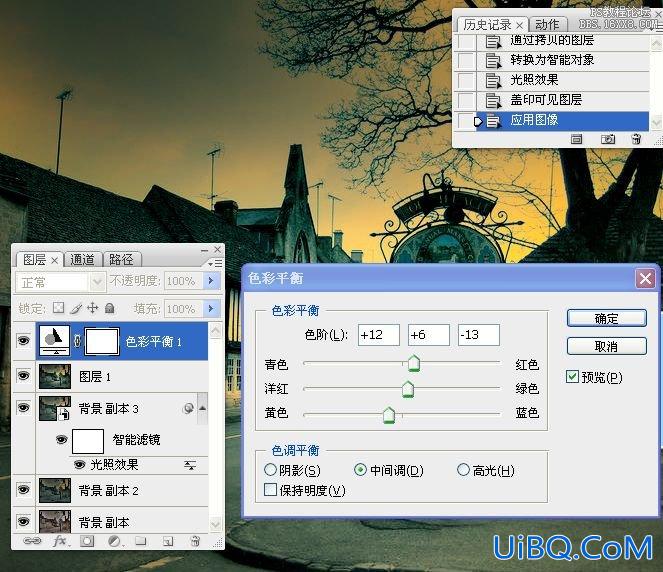Screen dimensions: 663x572
Task: Select the 阴影(S) radio button
Action: (270, 469)
